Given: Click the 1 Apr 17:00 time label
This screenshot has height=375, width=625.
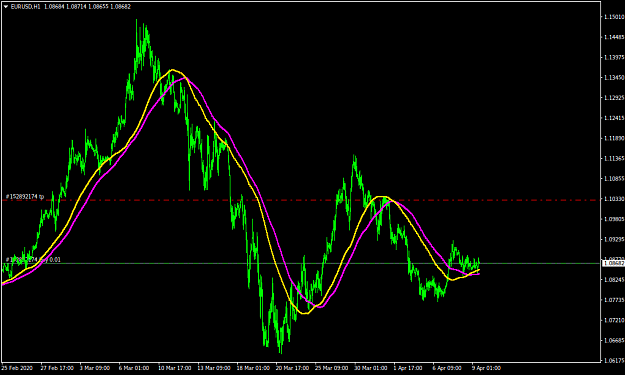Looking at the screenshot, I should tap(408, 368).
